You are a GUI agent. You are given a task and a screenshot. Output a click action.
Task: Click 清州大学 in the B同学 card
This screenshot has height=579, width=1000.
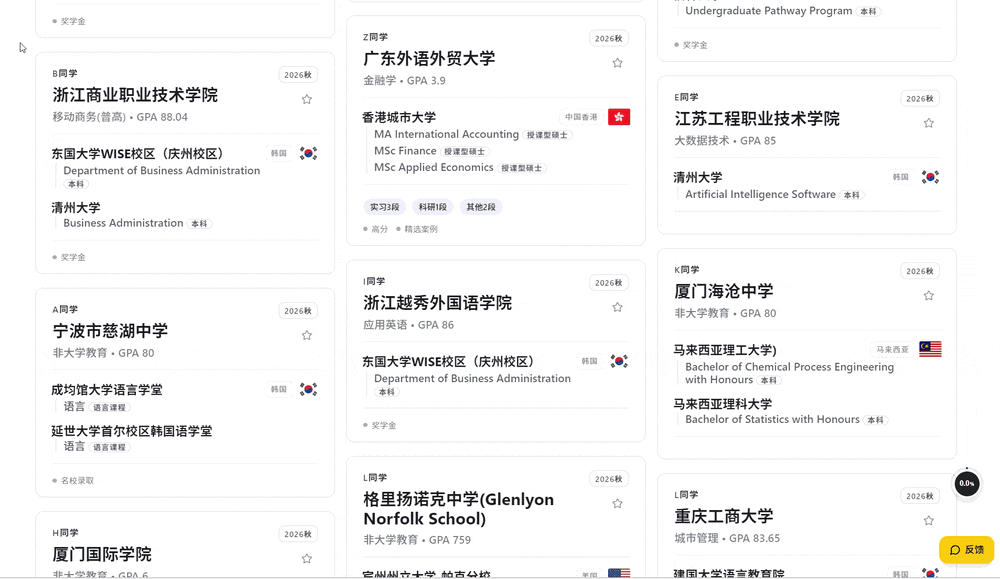pyautogui.click(x=76, y=208)
